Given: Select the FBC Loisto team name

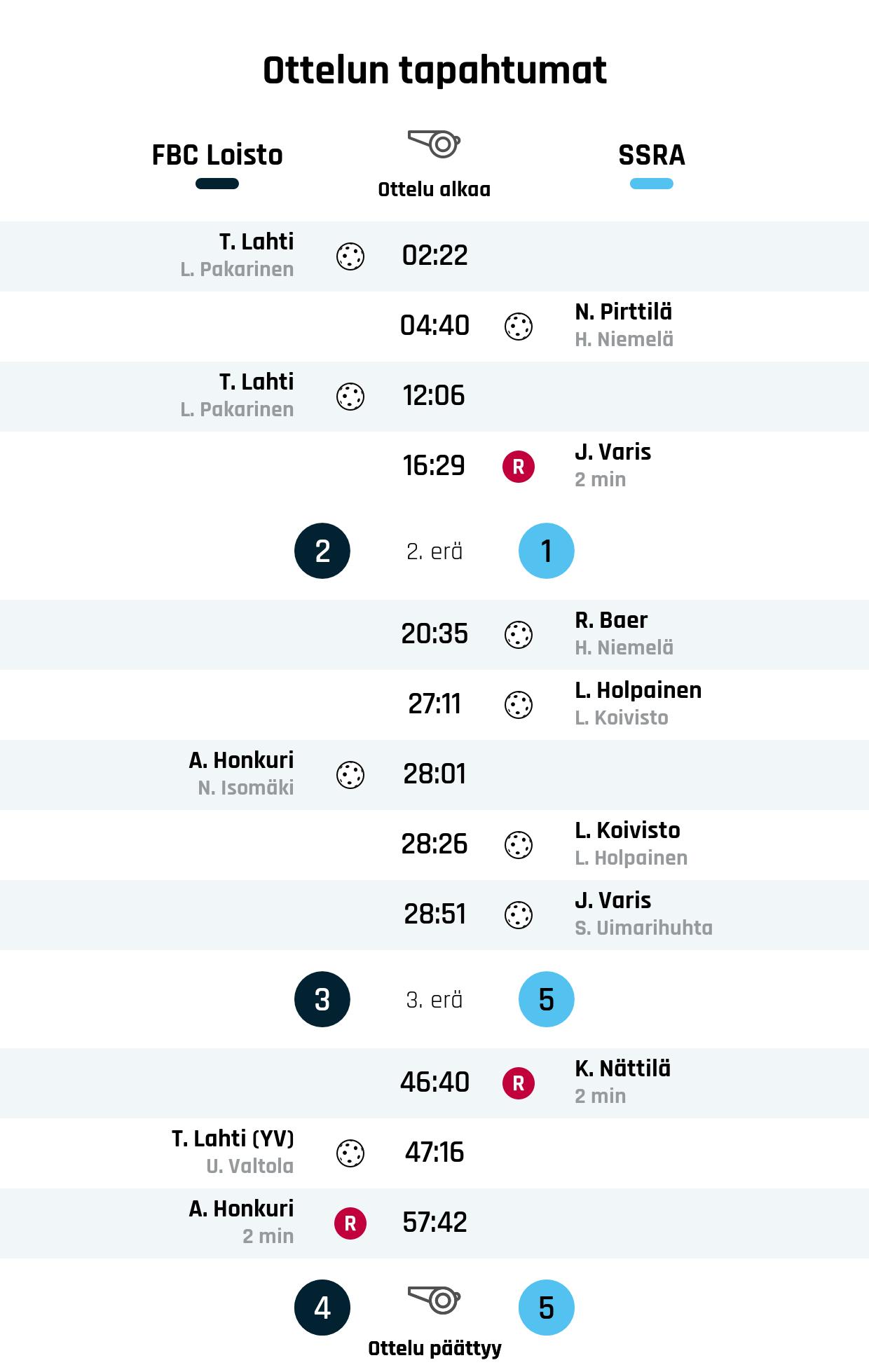Looking at the screenshot, I should 217,155.
